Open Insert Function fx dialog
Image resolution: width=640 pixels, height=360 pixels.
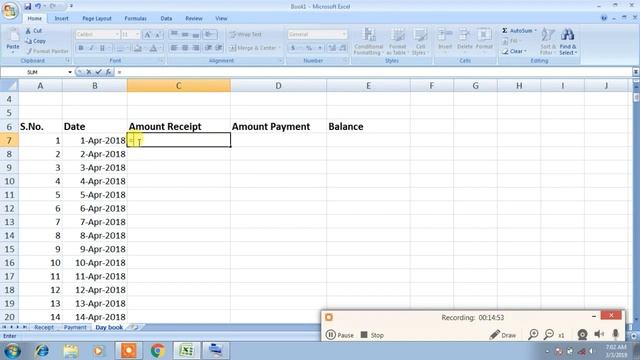click(x=108, y=72)
